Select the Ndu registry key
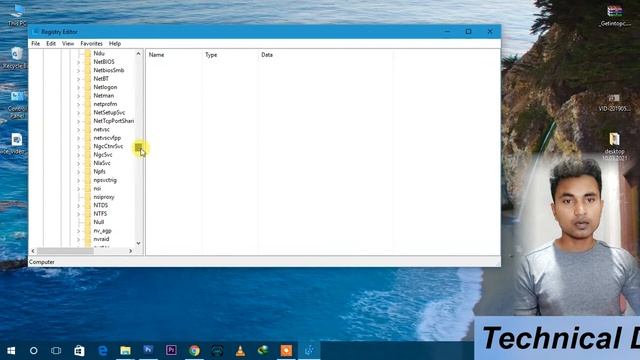Image resolution: width=640 pixels, height=360 pixels. click(x=99, y=53)
